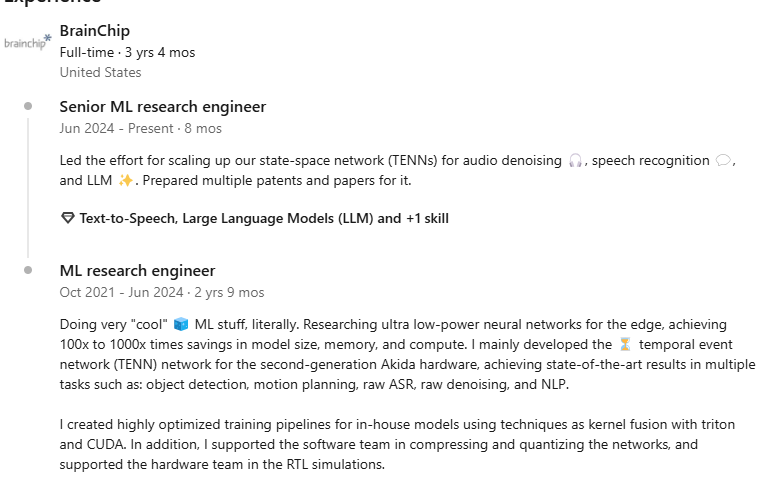Click the headphones emoji after audio denoising
This screenshot has width=784, height=477.
click(575, 161)
